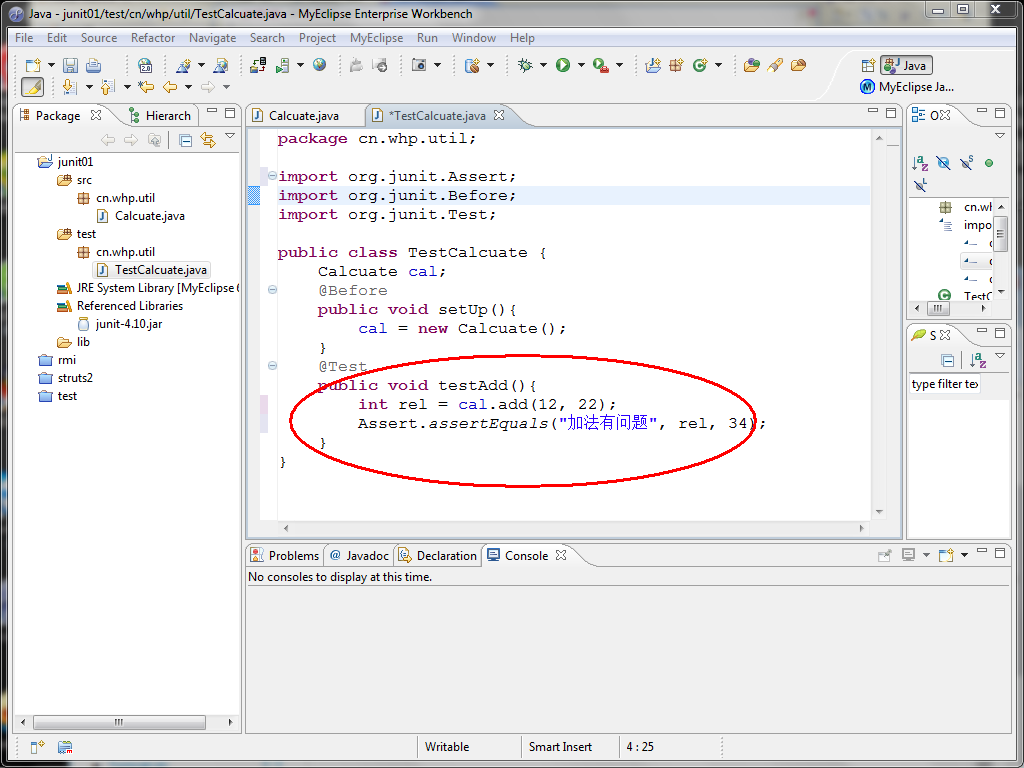Click the Display Selected Console monitor icon
The width and height of the screenshot is (1024, 768).
point(908,555)
